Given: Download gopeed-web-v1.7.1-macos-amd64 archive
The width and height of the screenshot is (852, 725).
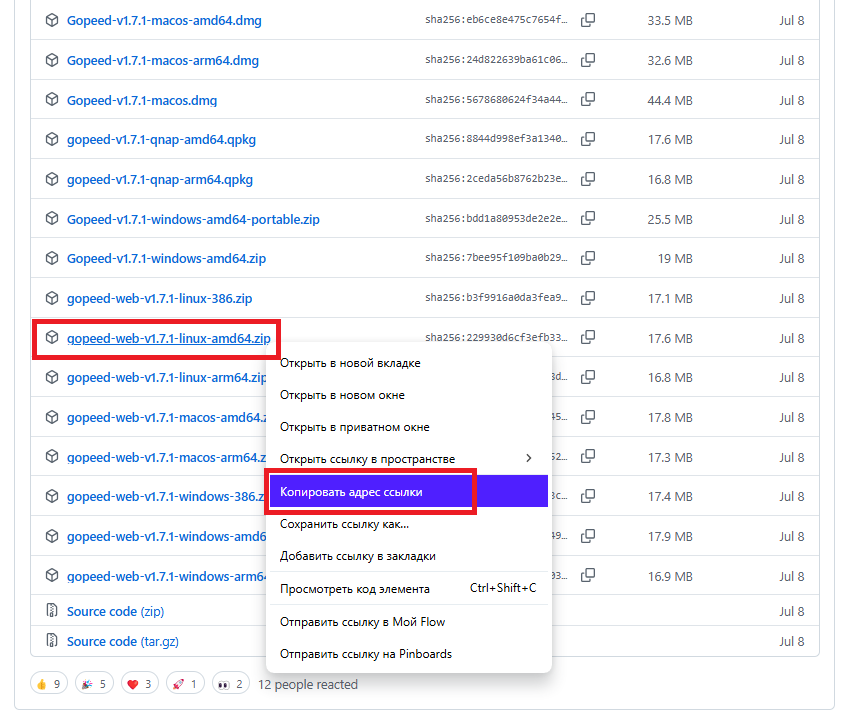Looking at the screenshot, I should click(167, 417).
